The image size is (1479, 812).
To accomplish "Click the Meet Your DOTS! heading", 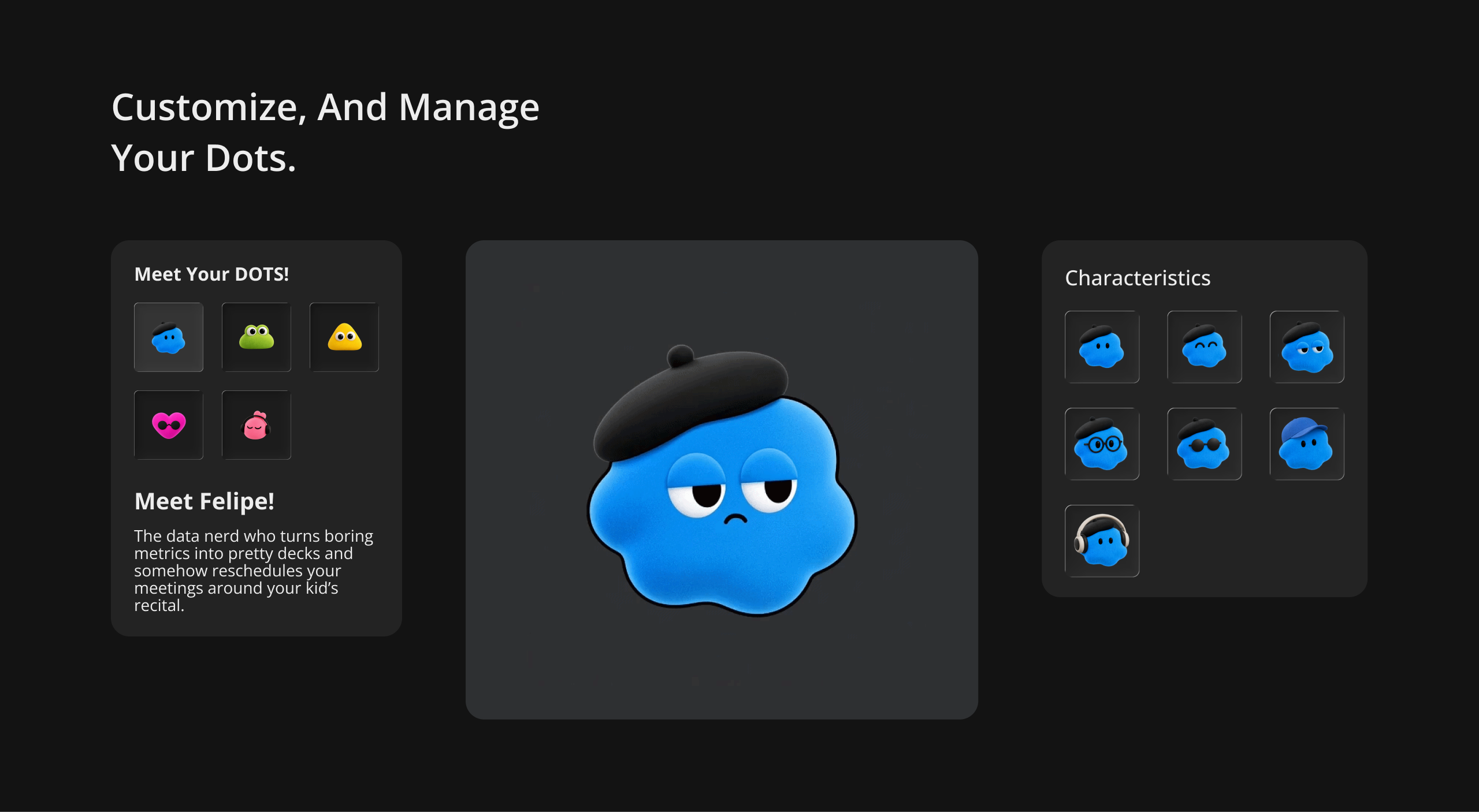I will click(x=211, y=274).
